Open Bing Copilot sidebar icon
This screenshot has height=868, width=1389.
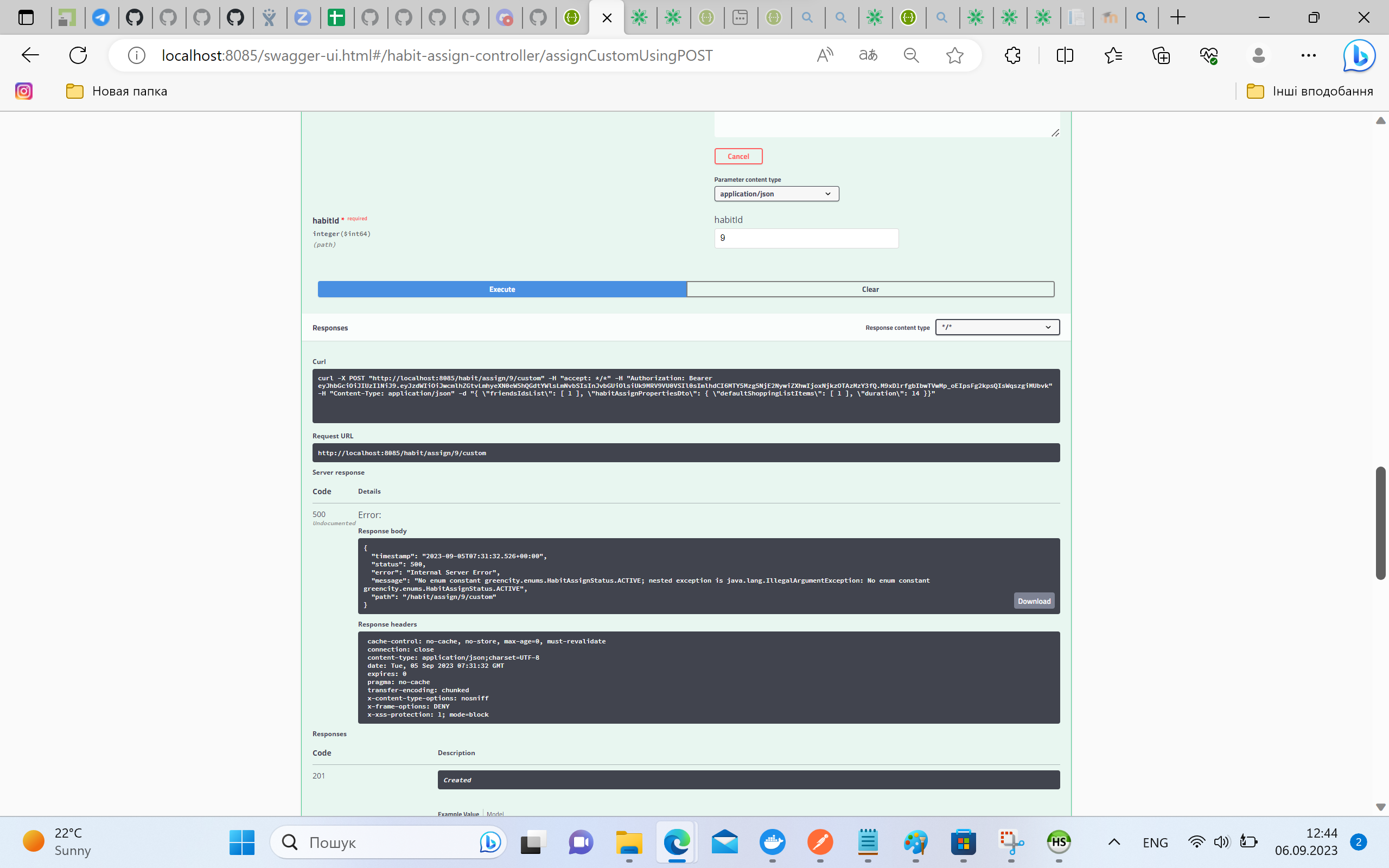(x=1359, y=56)
